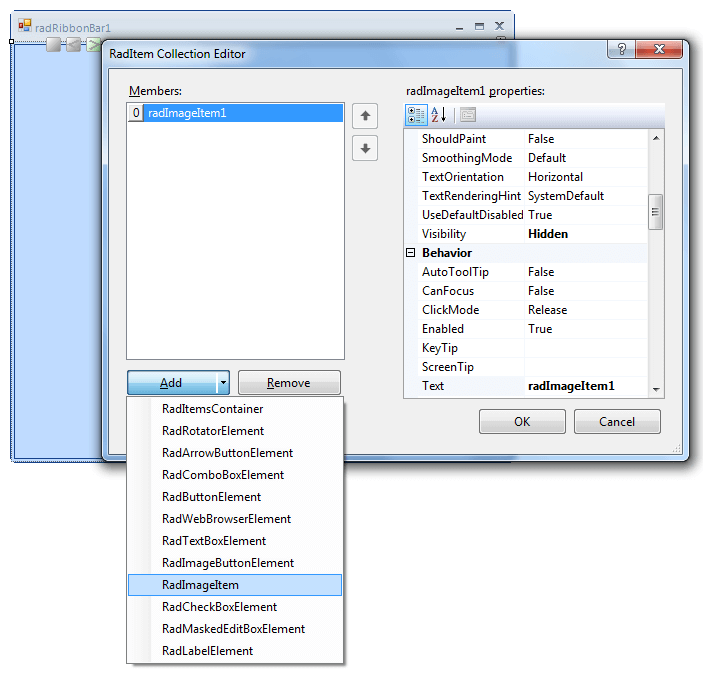Click the Visibility value Hidden
703x676 pixels.
548,234
